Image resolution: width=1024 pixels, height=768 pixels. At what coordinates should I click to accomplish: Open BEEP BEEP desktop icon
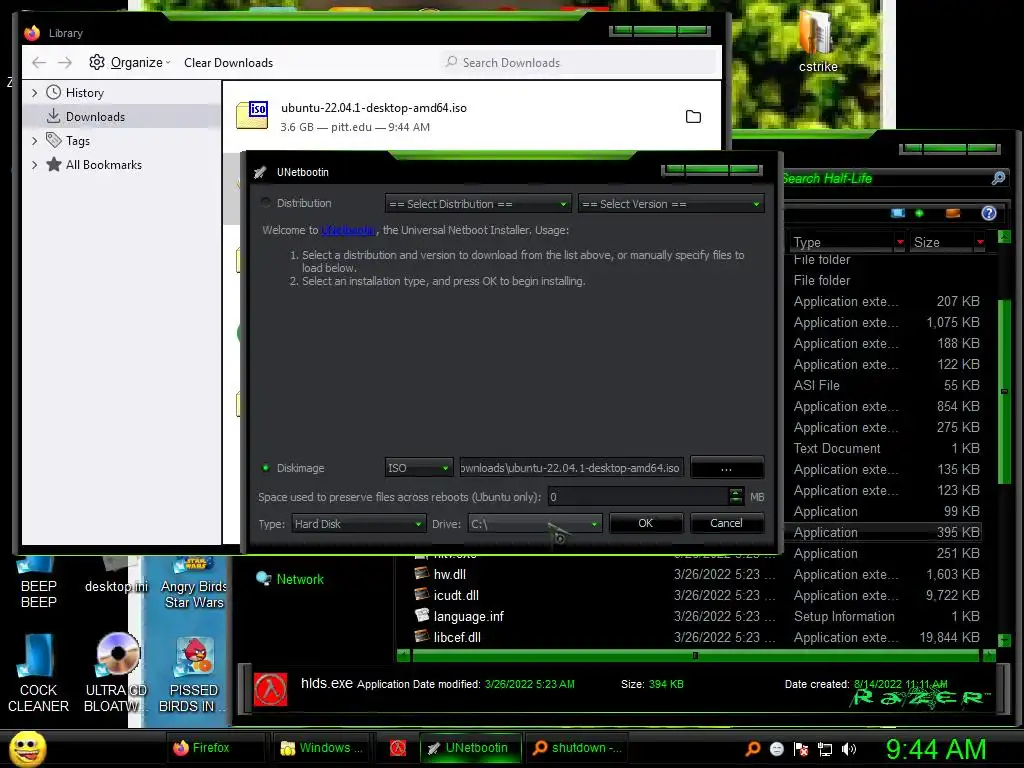38,583
